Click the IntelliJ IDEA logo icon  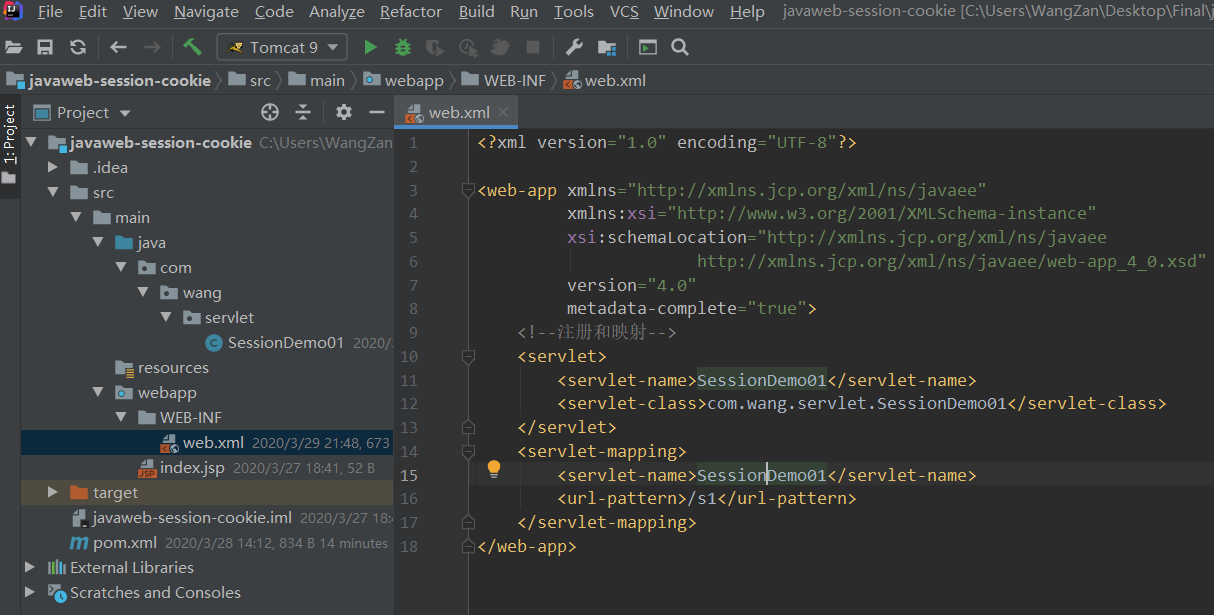13,12
